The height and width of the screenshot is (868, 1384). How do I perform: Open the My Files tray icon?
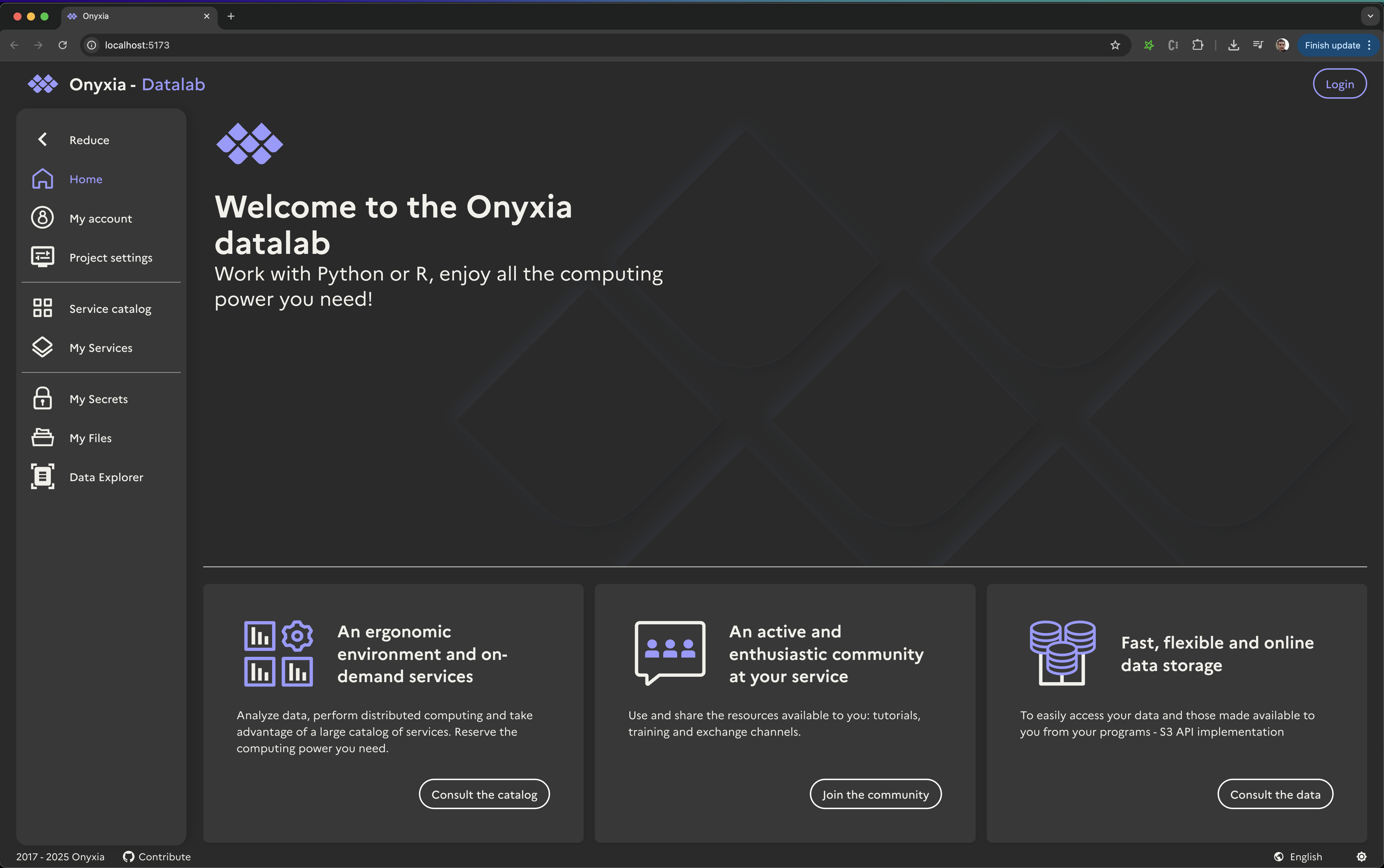[x=42, y=437]
